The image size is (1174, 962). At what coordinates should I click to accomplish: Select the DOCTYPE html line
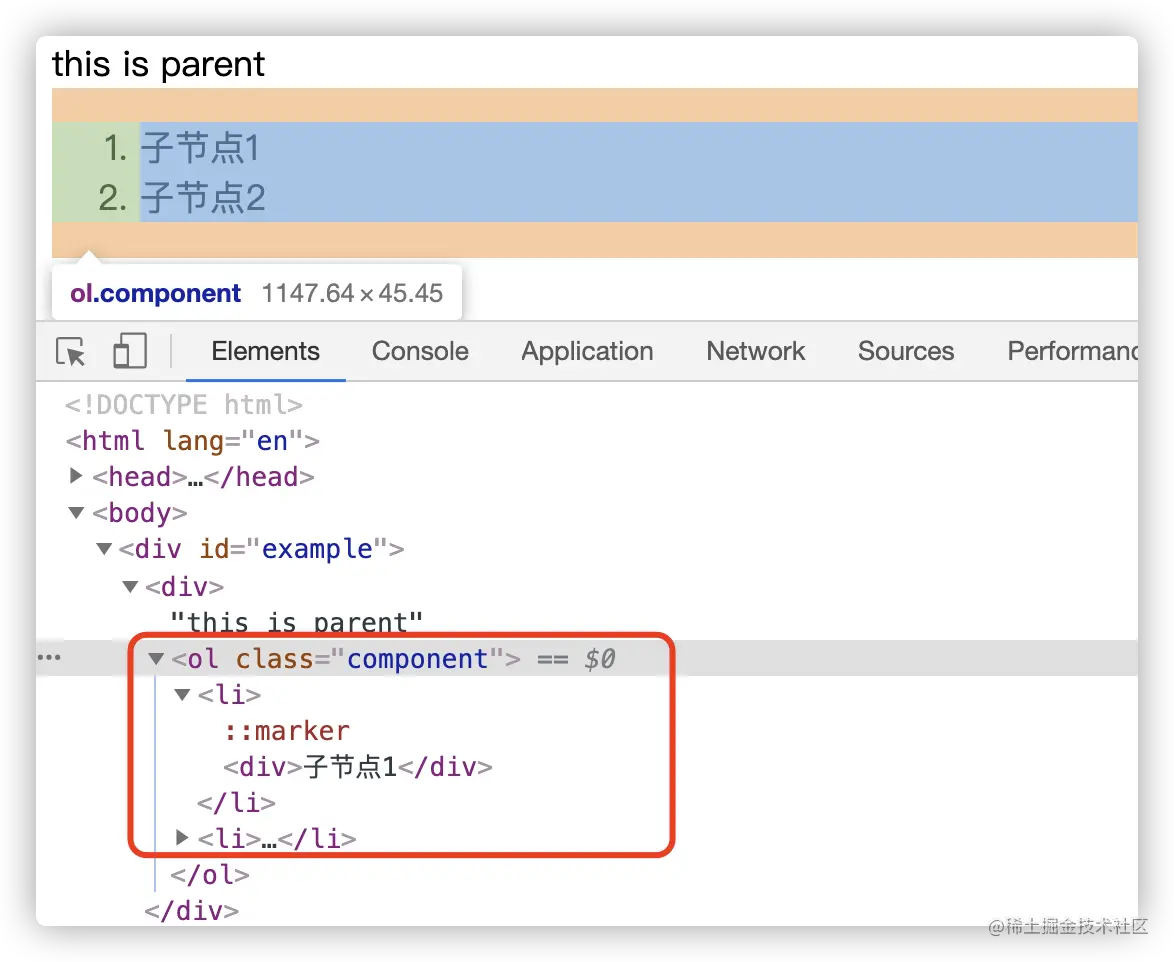click(183, 405)
